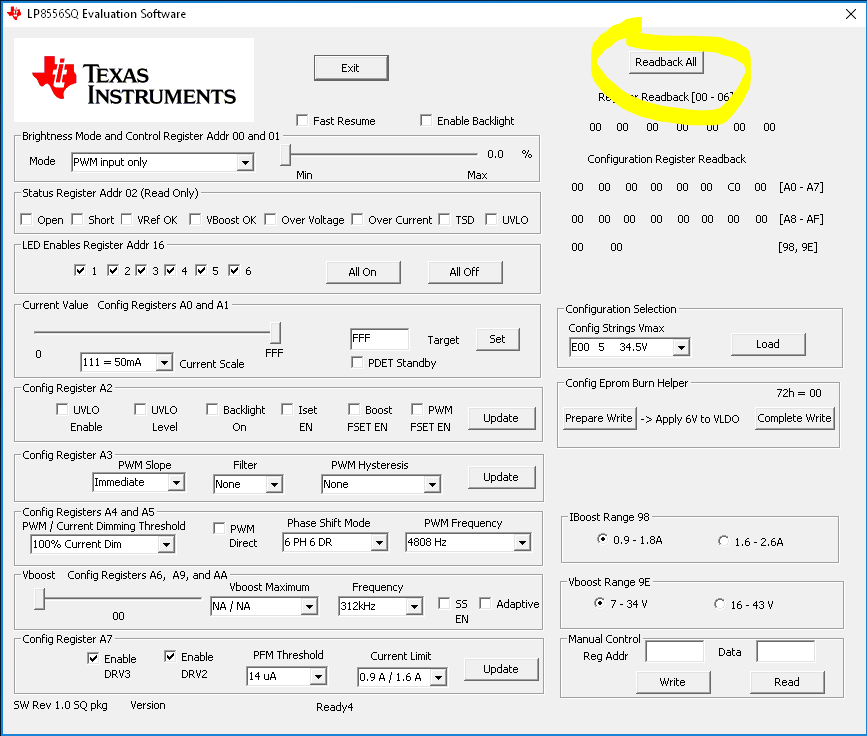Toggle the UVLO Enable checkbox

62,409
